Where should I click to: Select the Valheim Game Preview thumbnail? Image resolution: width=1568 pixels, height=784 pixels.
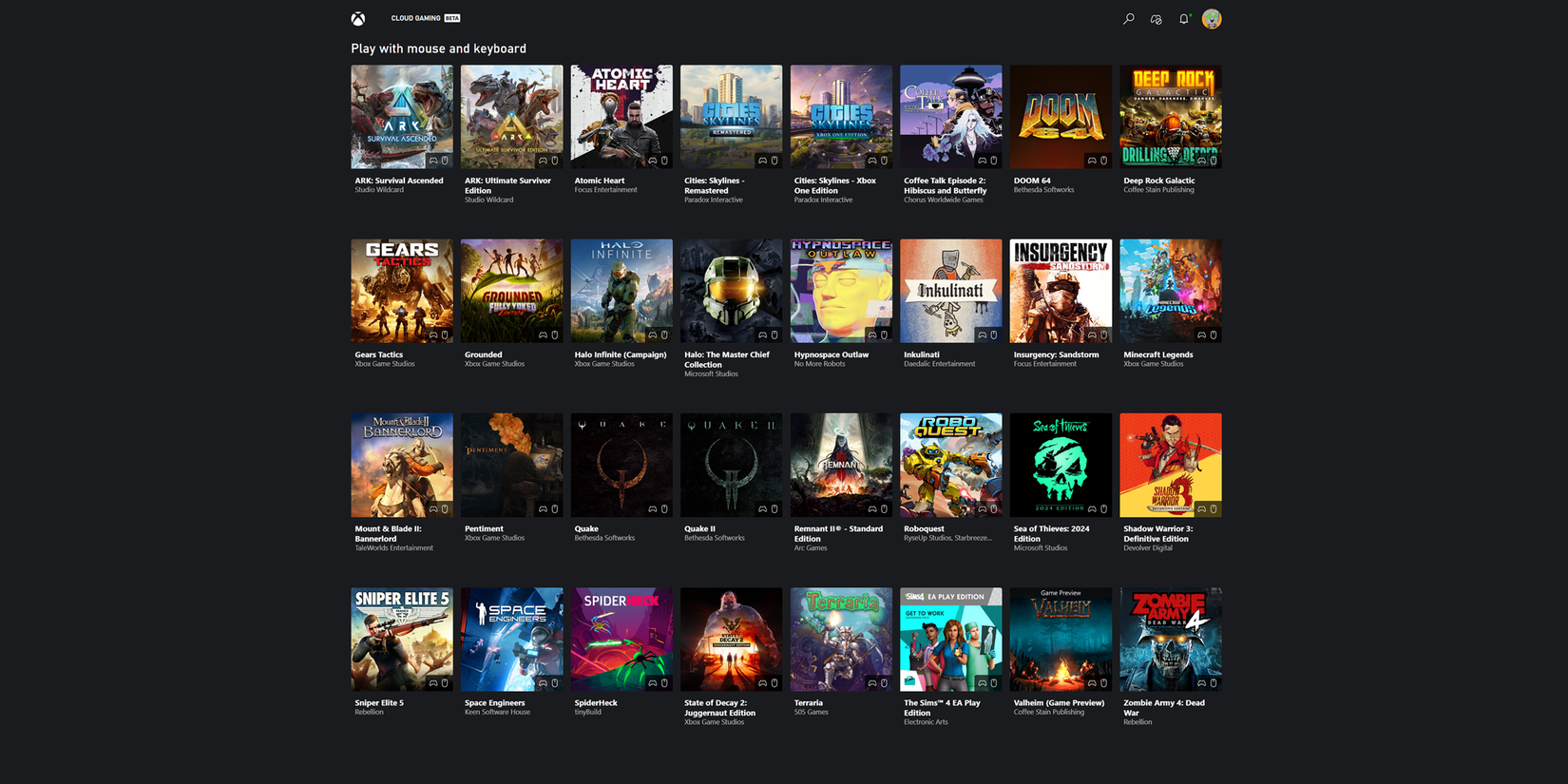[x=1061, y=639]
